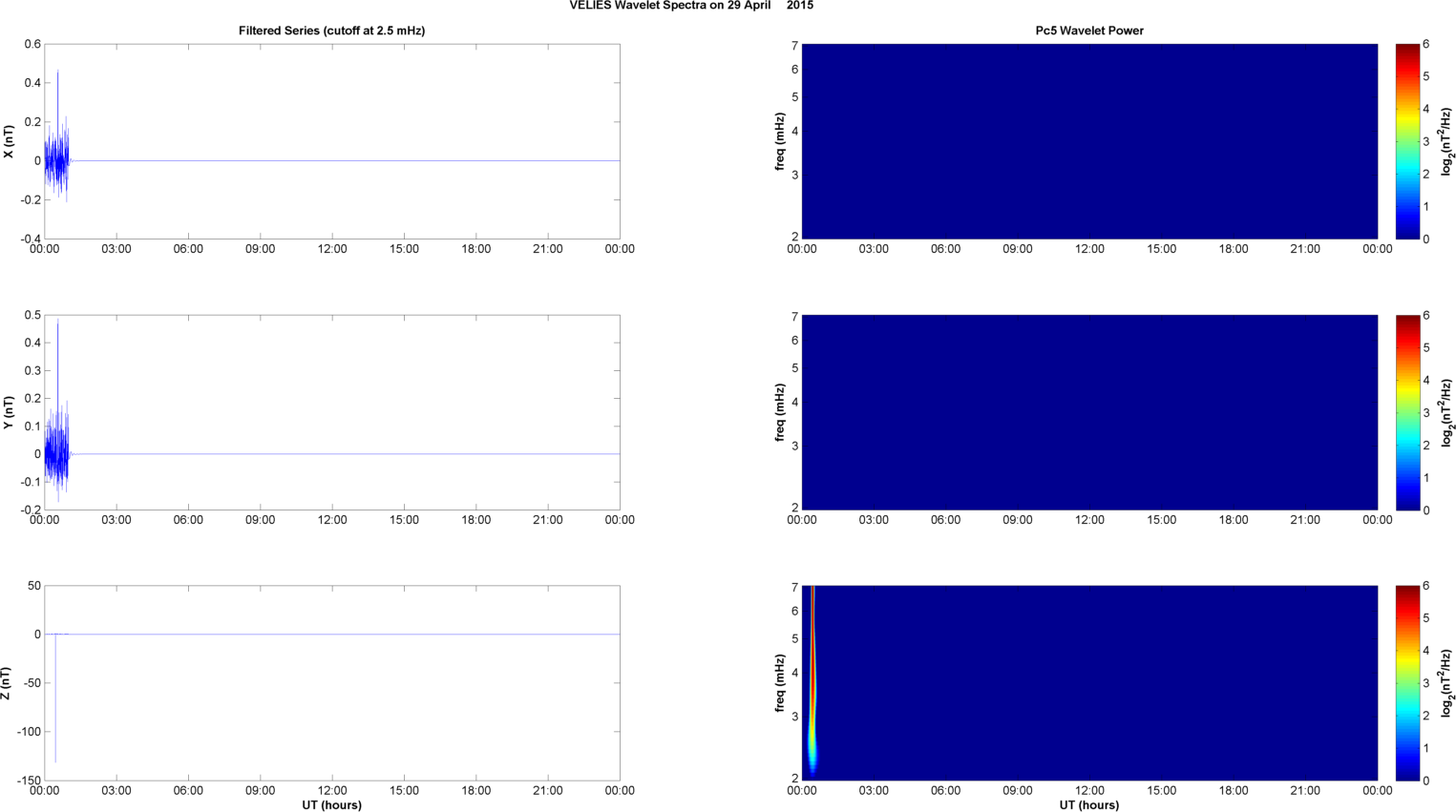Click 'freq (mHz)' label of Y-component wavelet panel
The image size is (1456, 812).
(x=780, y=412)
